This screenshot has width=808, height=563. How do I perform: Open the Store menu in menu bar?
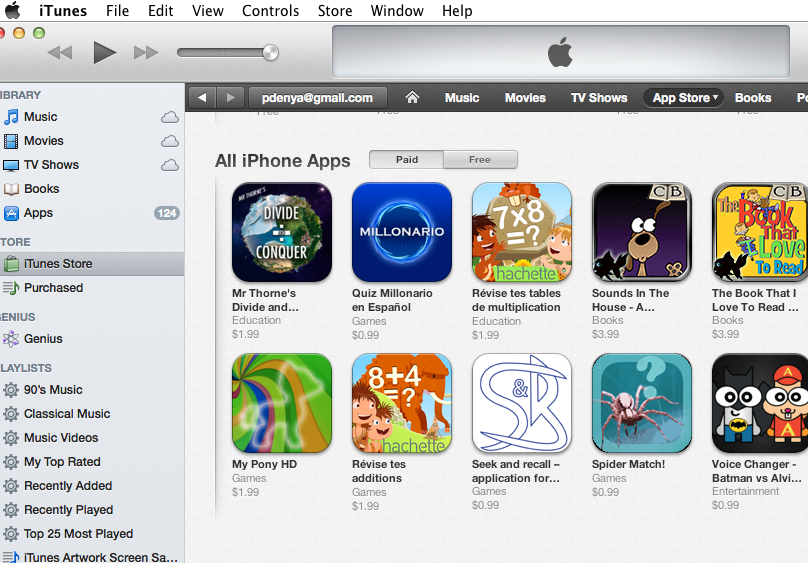[x=335, y=11]
